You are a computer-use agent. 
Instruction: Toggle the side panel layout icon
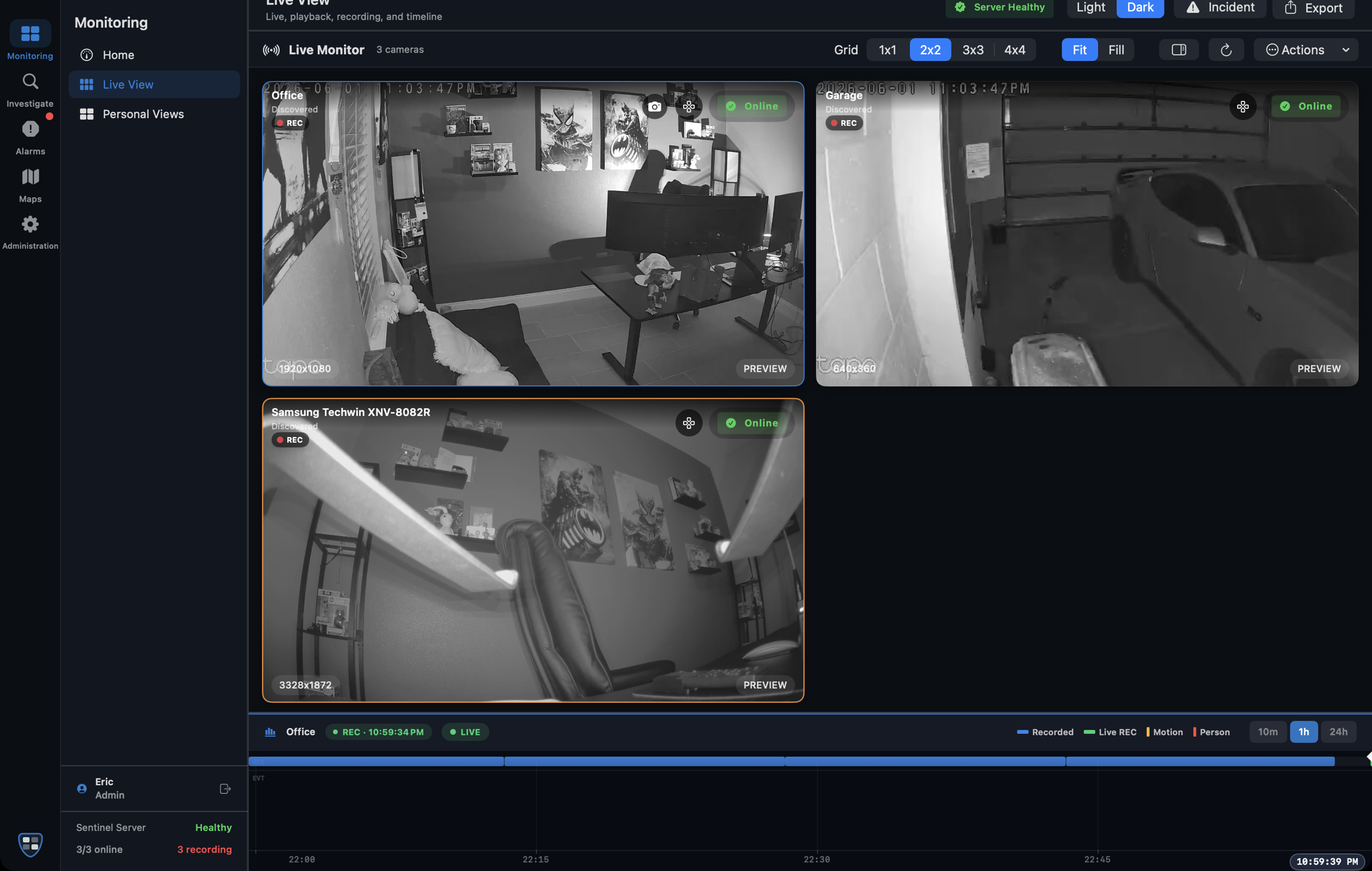pos(1179,50)
